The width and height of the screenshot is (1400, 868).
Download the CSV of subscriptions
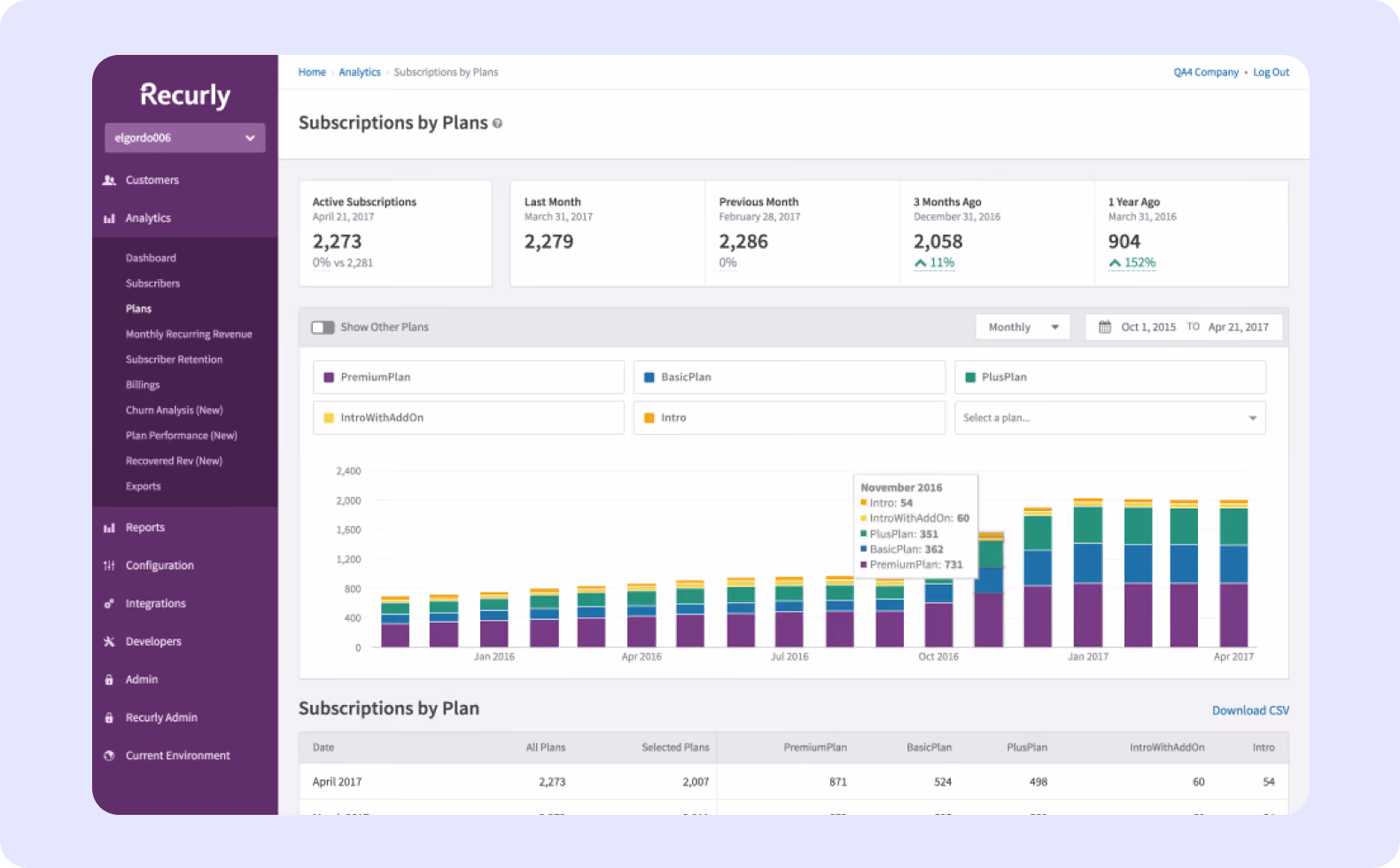(1250, 710)
